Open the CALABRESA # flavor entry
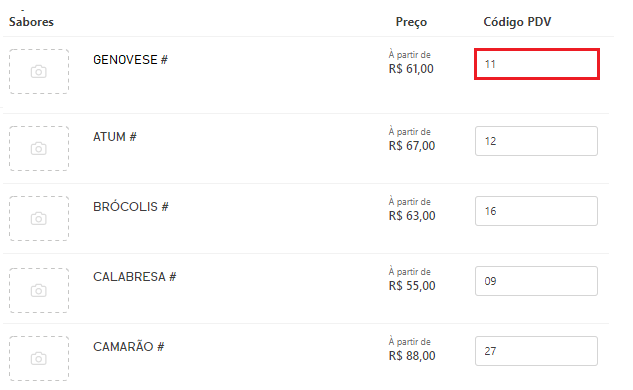 (x=134, y=277)
